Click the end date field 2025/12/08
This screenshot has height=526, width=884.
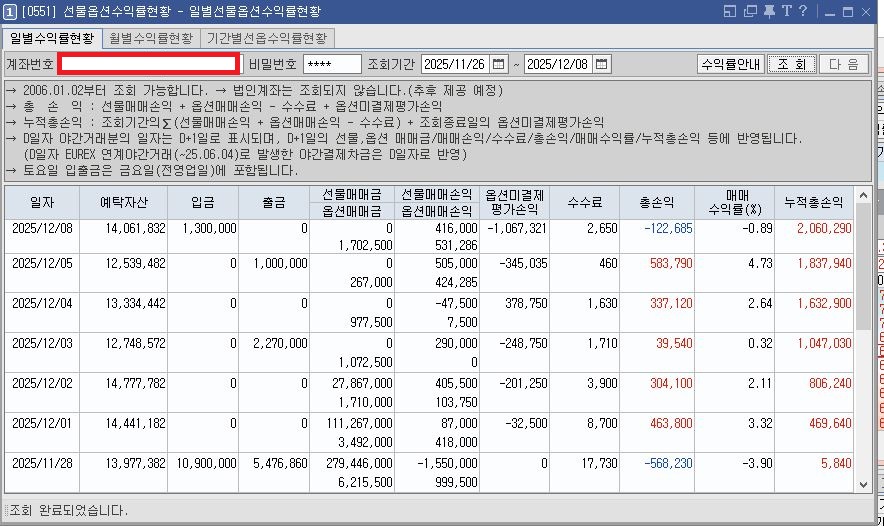559,64
